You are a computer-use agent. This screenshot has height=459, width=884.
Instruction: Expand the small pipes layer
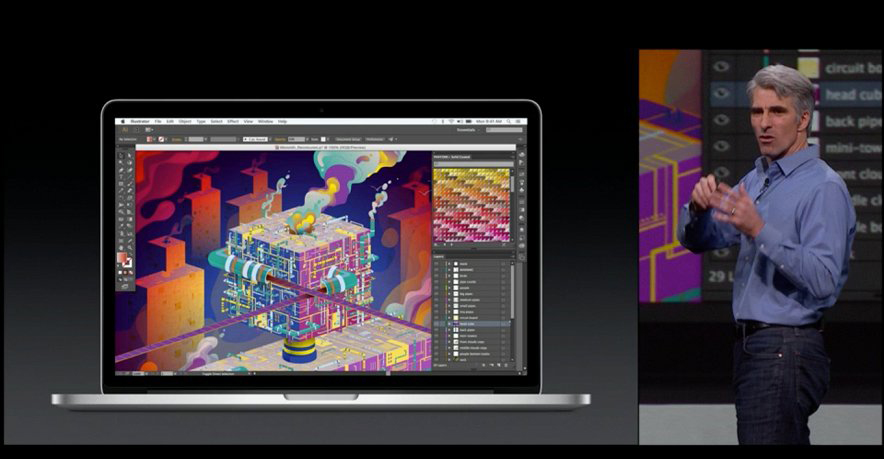tap(449, 306)
